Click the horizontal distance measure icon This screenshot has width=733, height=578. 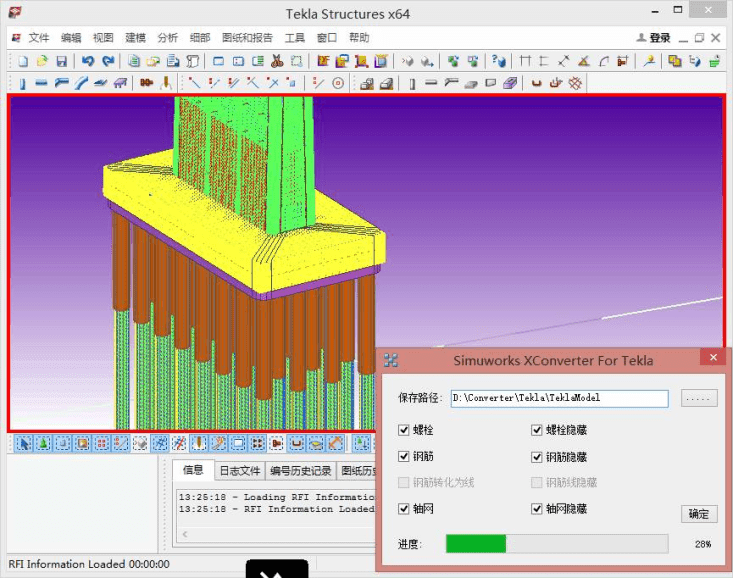point(525,61)
